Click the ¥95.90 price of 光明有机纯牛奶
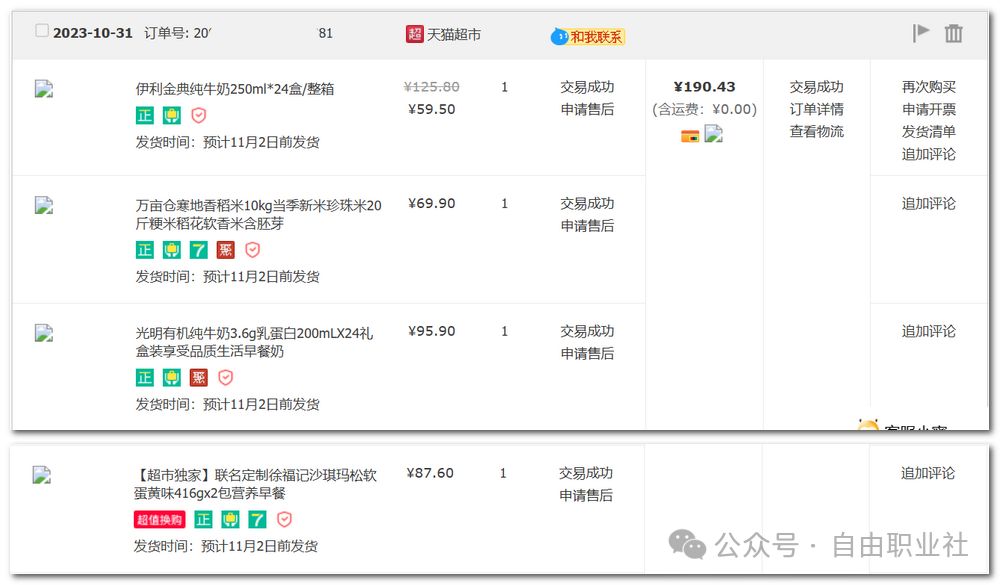Screen dimensions: 1000x585 click(x=432, y=331)
